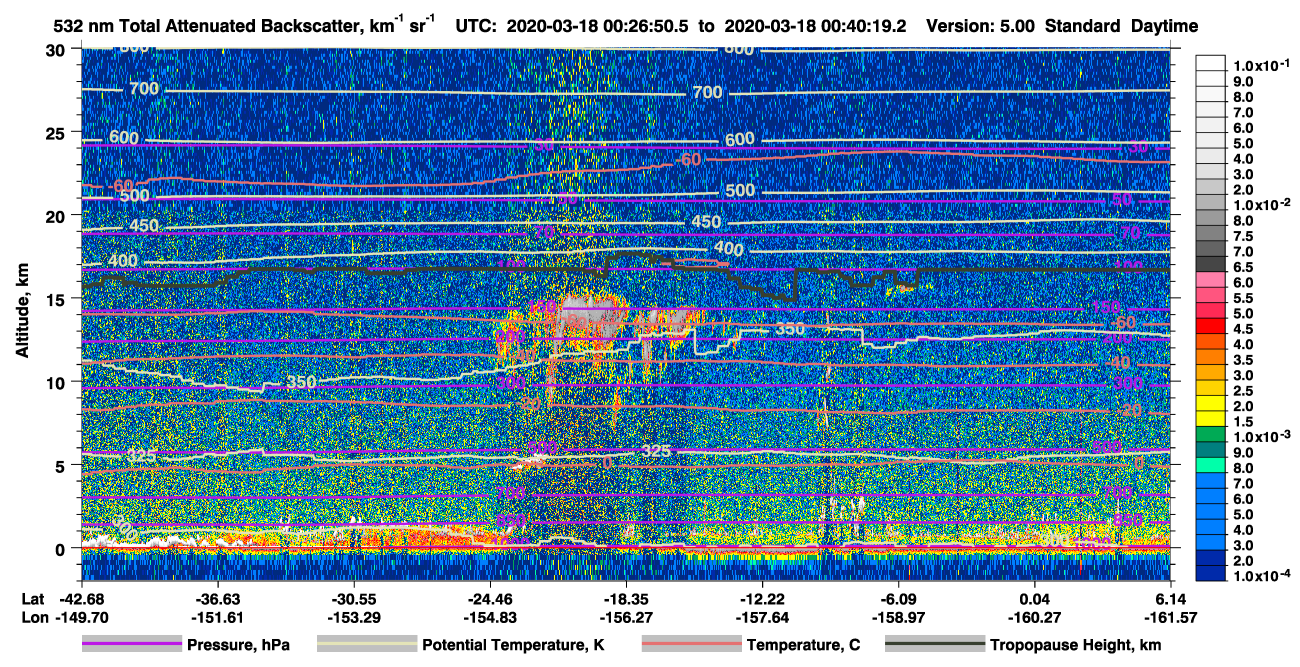The width and height of the screenshot is (1300, 667).
Task: Click the longitude value '-153.29'
Action: click(x=353, y=617)
